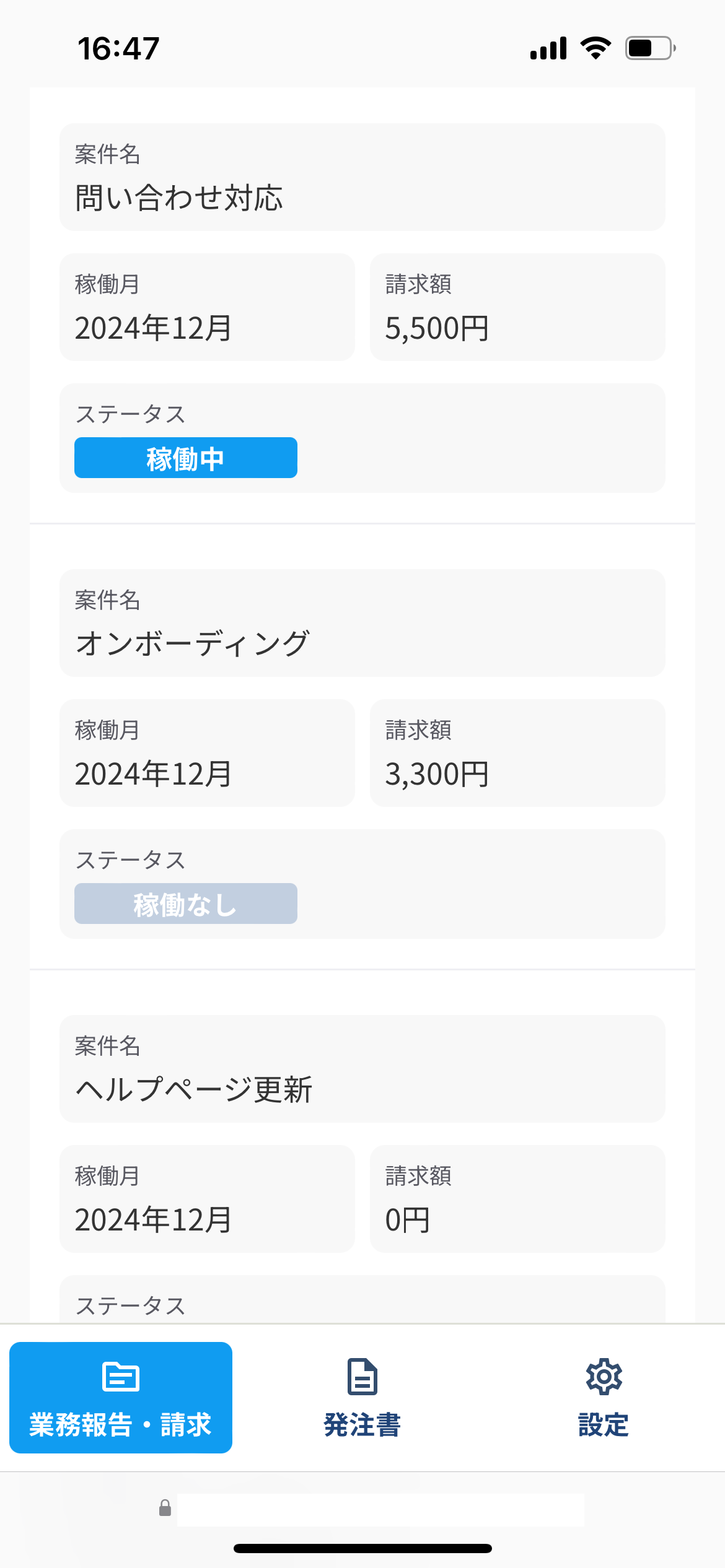Tap the browser address bar
This screenshot has width=725, height=1568.
pos(380,1509)
